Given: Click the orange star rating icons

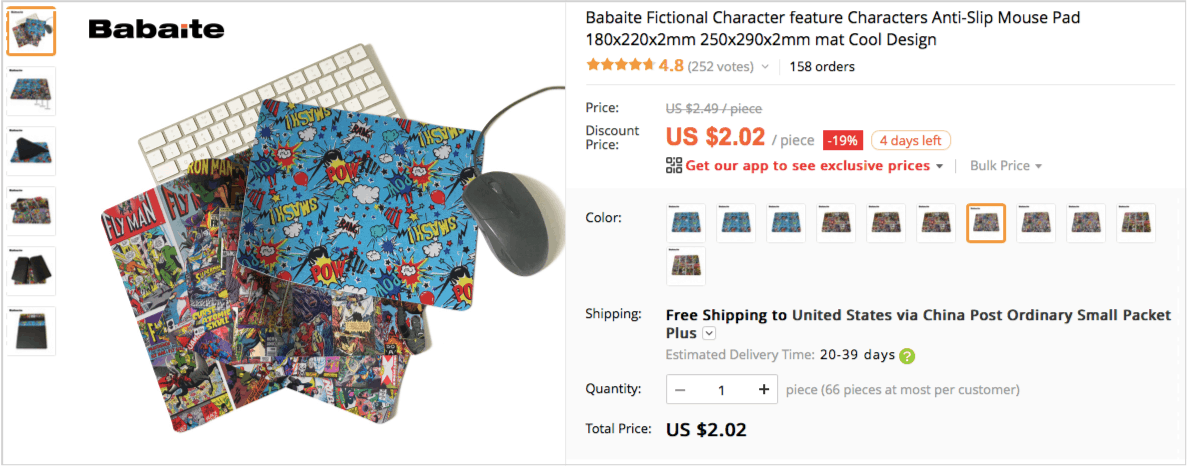Looking at the screenshot, I should pos(620,66).
